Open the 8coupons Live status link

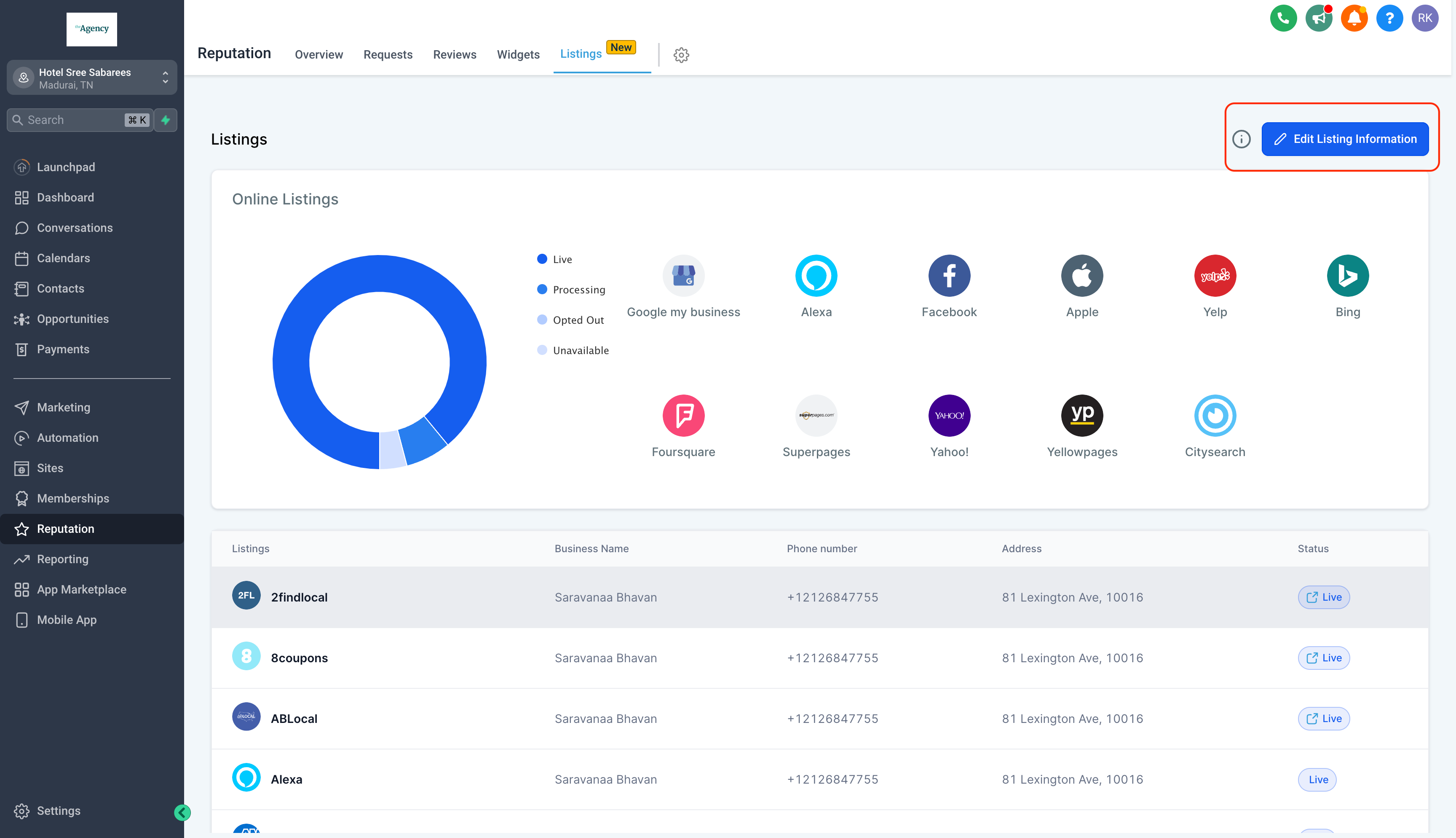(1323, 658)
